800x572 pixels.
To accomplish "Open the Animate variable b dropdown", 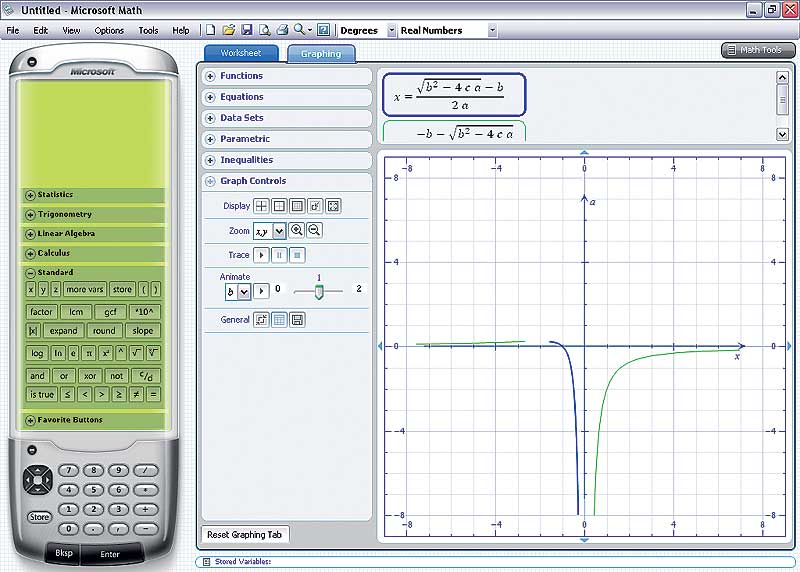I will (x=244, y=292).
